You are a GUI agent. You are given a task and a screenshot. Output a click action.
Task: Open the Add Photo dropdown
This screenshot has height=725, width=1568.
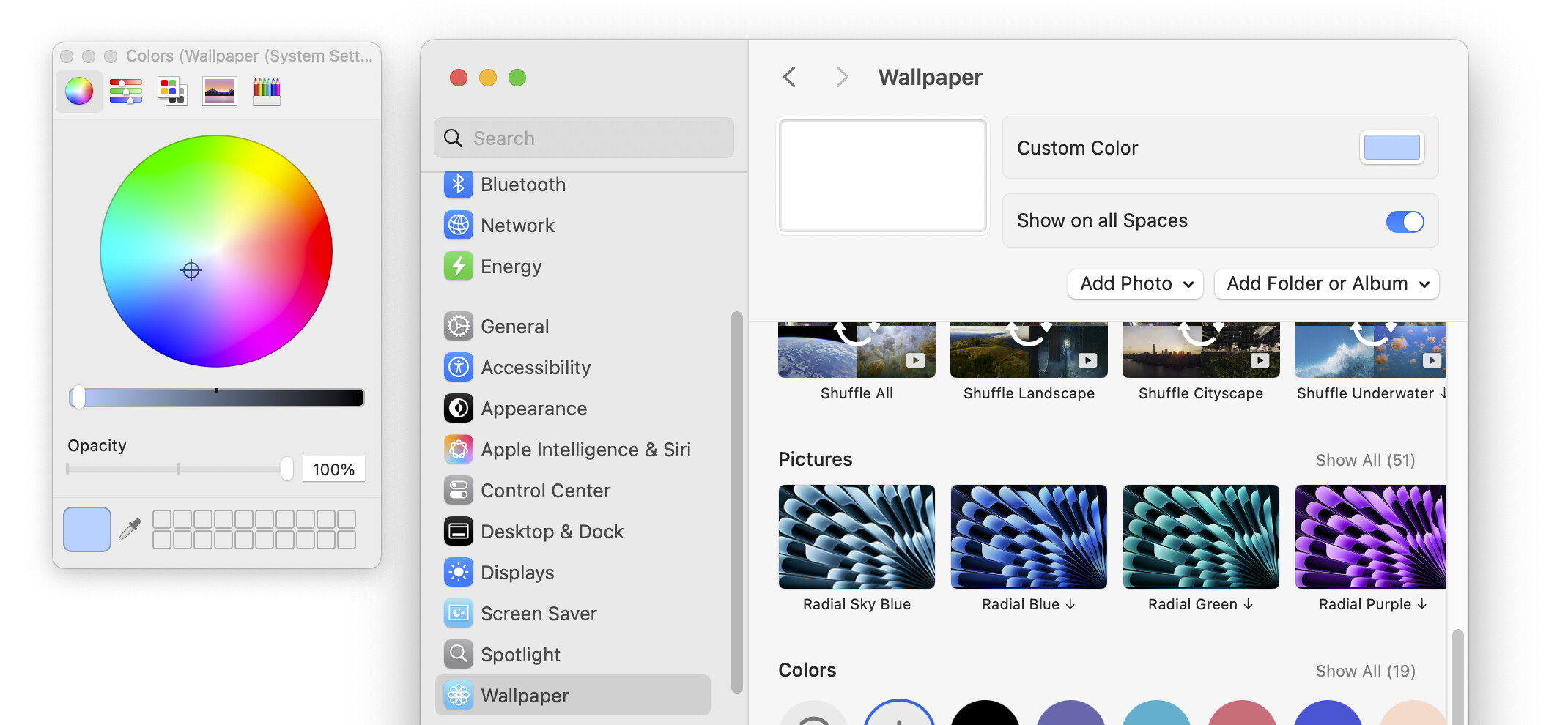tap(1136, 283)
